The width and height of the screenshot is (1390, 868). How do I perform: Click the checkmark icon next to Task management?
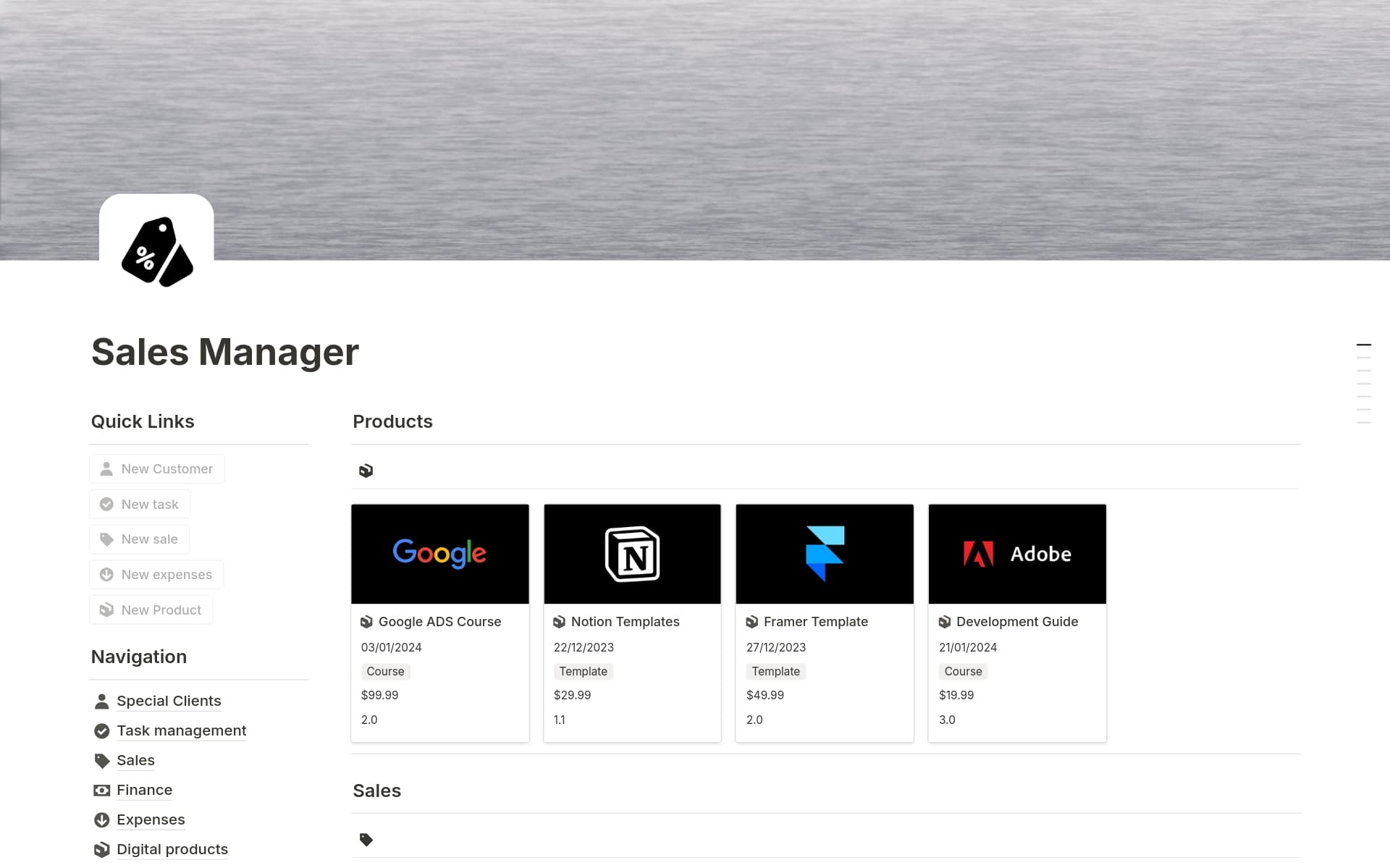[101, 730]
